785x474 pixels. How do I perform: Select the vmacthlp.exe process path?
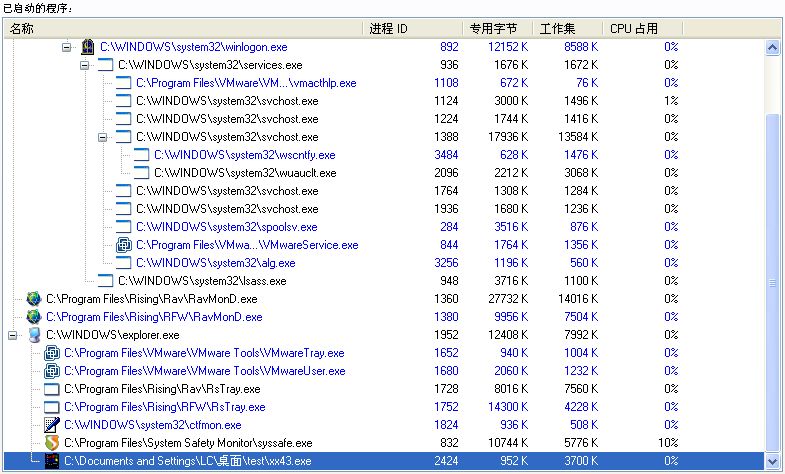click(246, 83)
